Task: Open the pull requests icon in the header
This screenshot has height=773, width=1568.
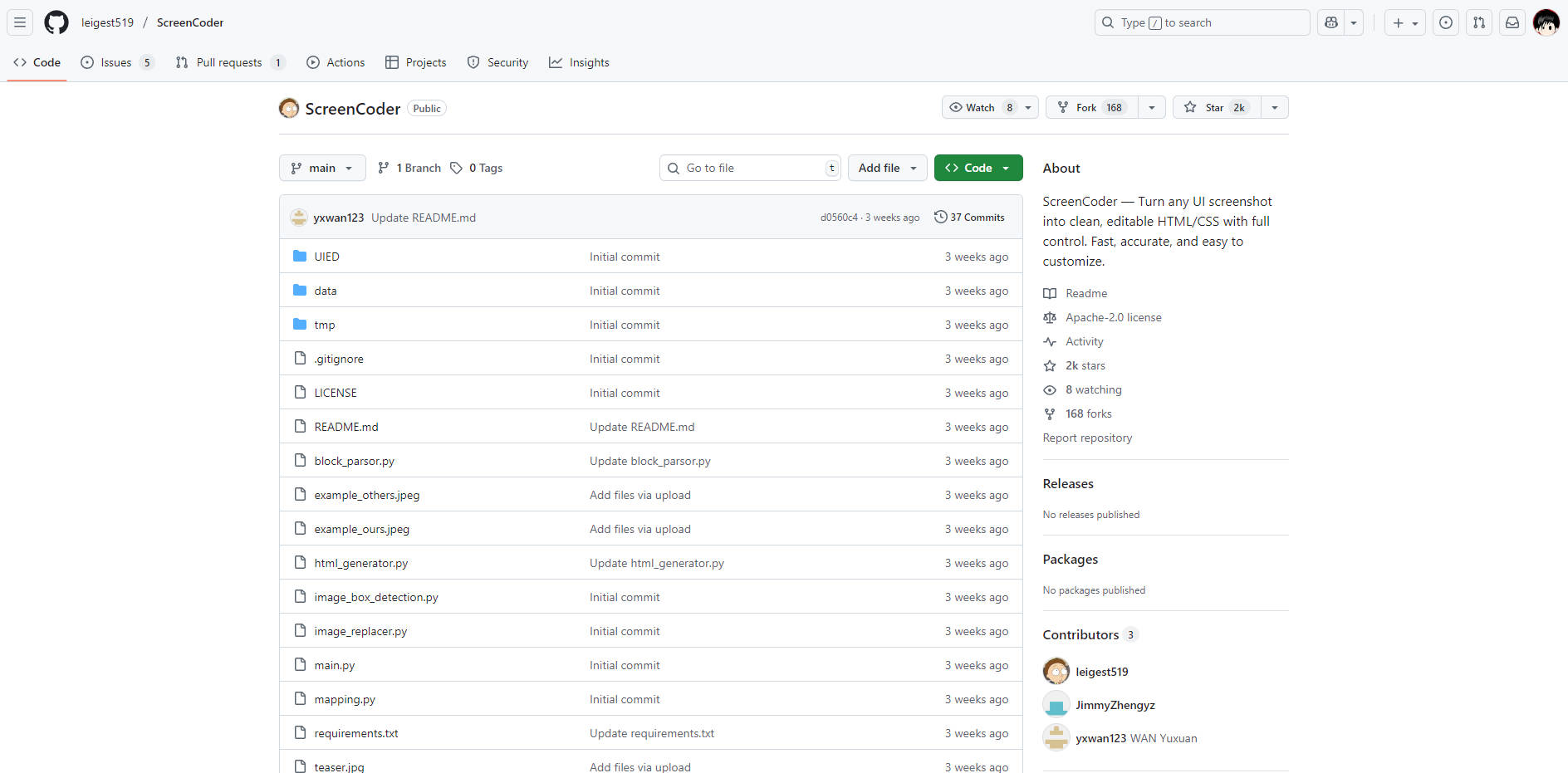Action: pyautogui.click(x=1478, y=22)
